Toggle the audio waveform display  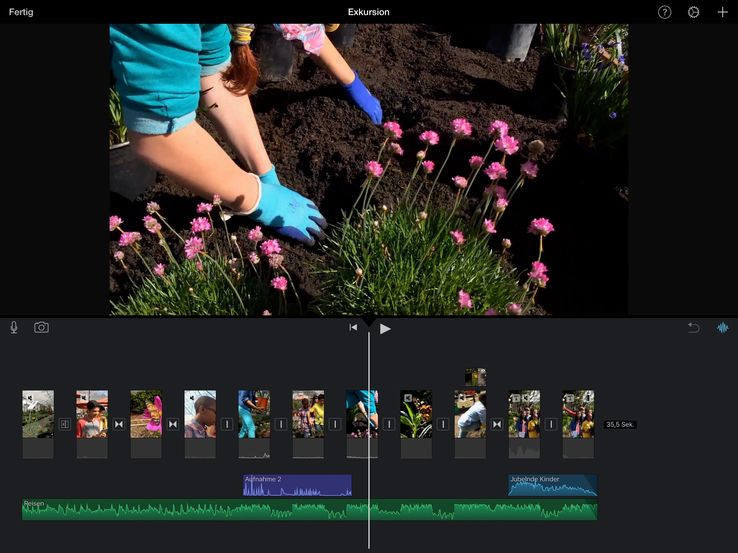tap(722, 328)
